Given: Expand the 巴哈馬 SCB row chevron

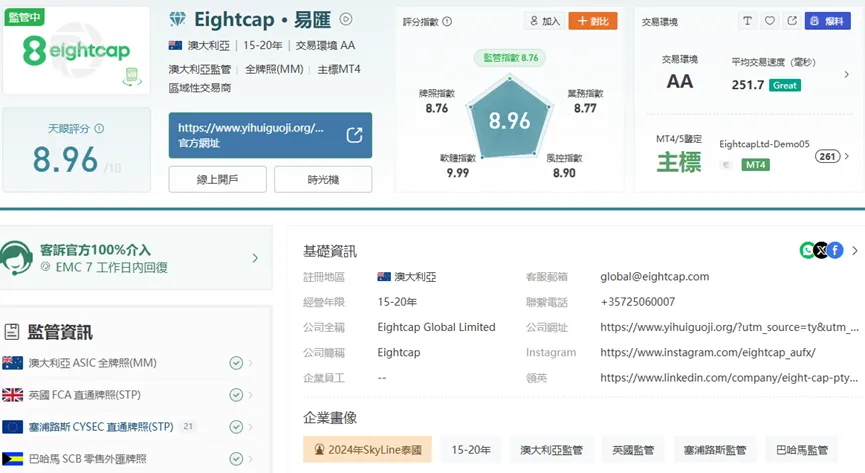Looking at the screenshot, I should coord(251,459).
